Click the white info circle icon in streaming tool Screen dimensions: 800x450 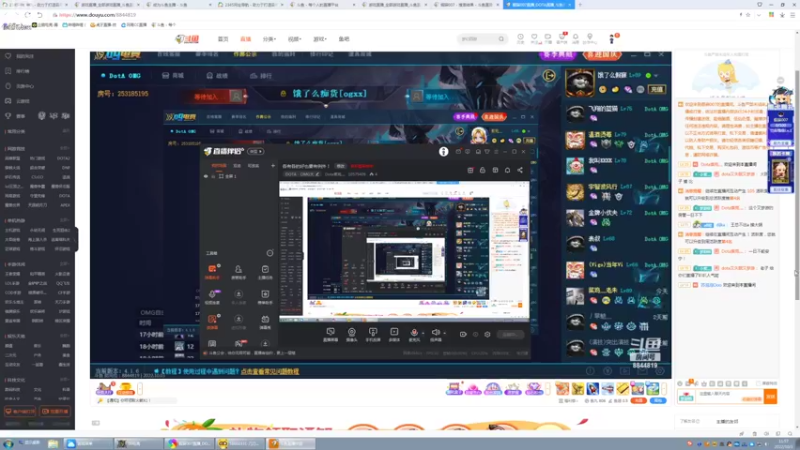point(443,152)
